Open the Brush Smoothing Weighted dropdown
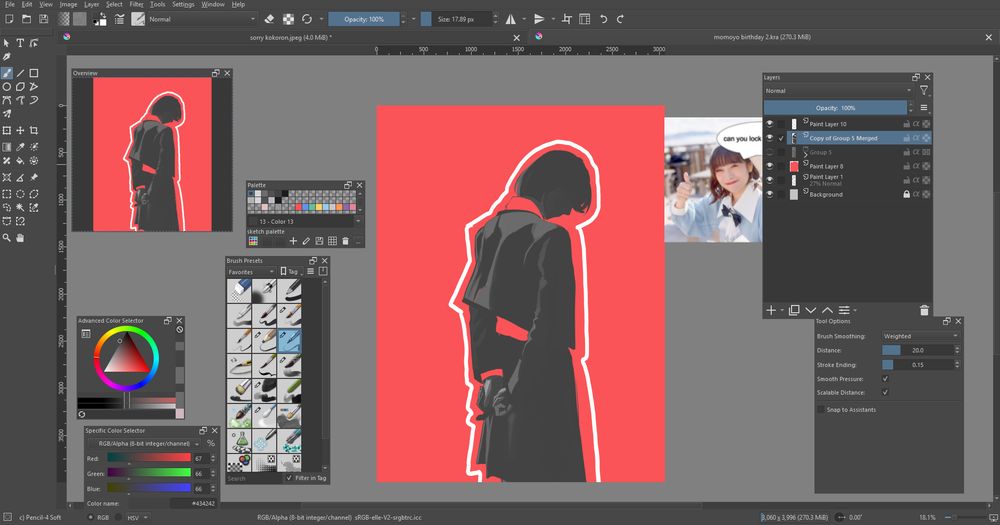 919,336
